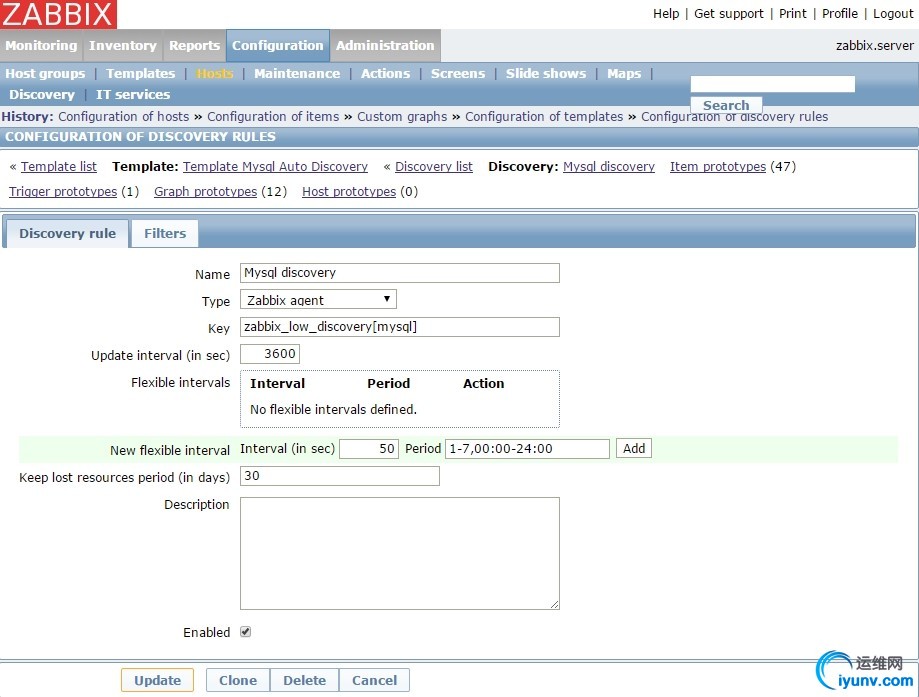This screenshot has width=919, height=697.
Task: Open history link Custom graphs
Action: [x=402, y=117]
